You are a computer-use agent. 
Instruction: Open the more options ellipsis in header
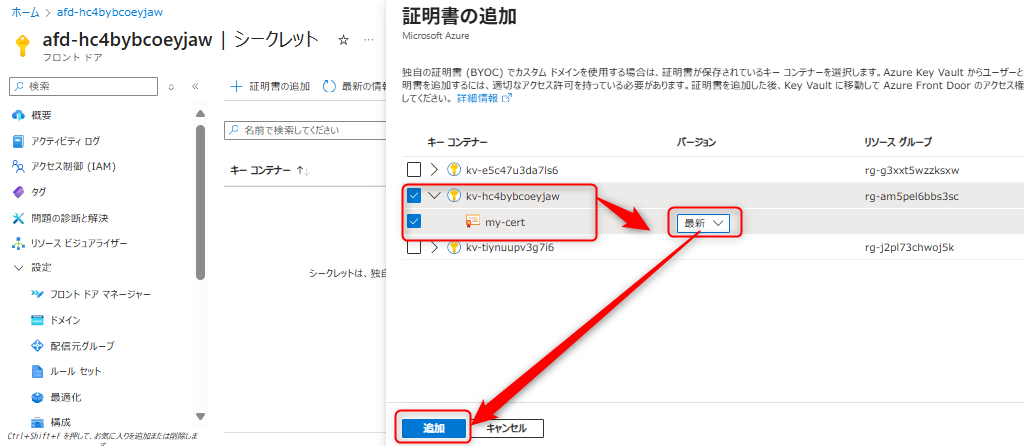point(369,40)
